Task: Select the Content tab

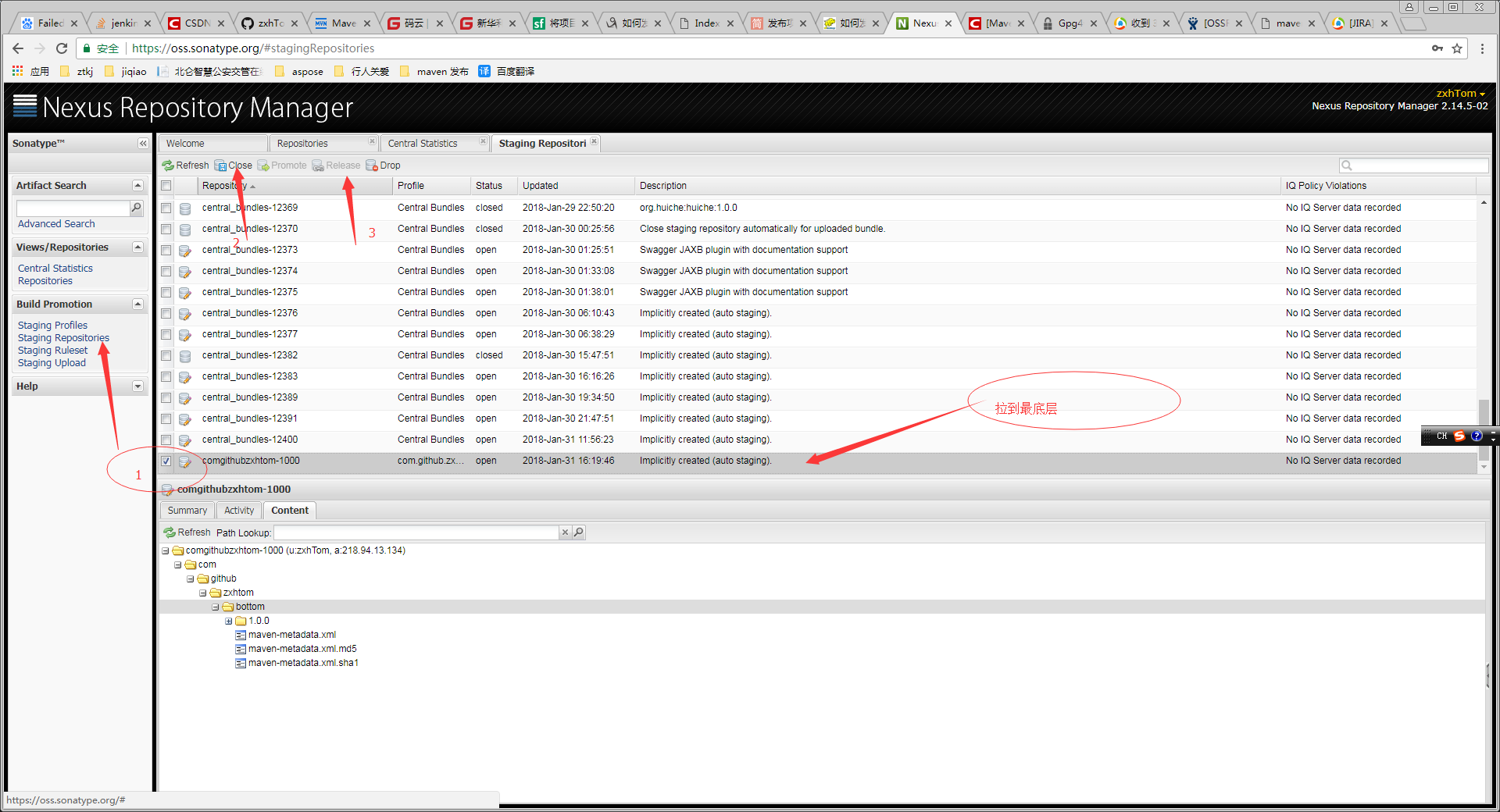Action: click(290, 511)
